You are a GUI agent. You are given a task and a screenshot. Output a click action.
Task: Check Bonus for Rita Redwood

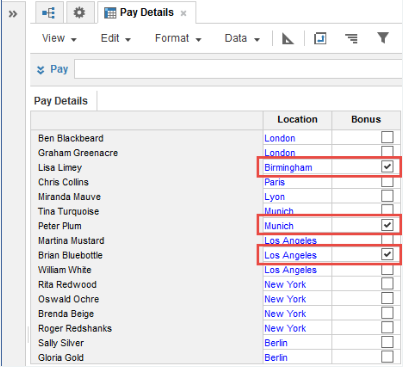click(x=387, y=284)
